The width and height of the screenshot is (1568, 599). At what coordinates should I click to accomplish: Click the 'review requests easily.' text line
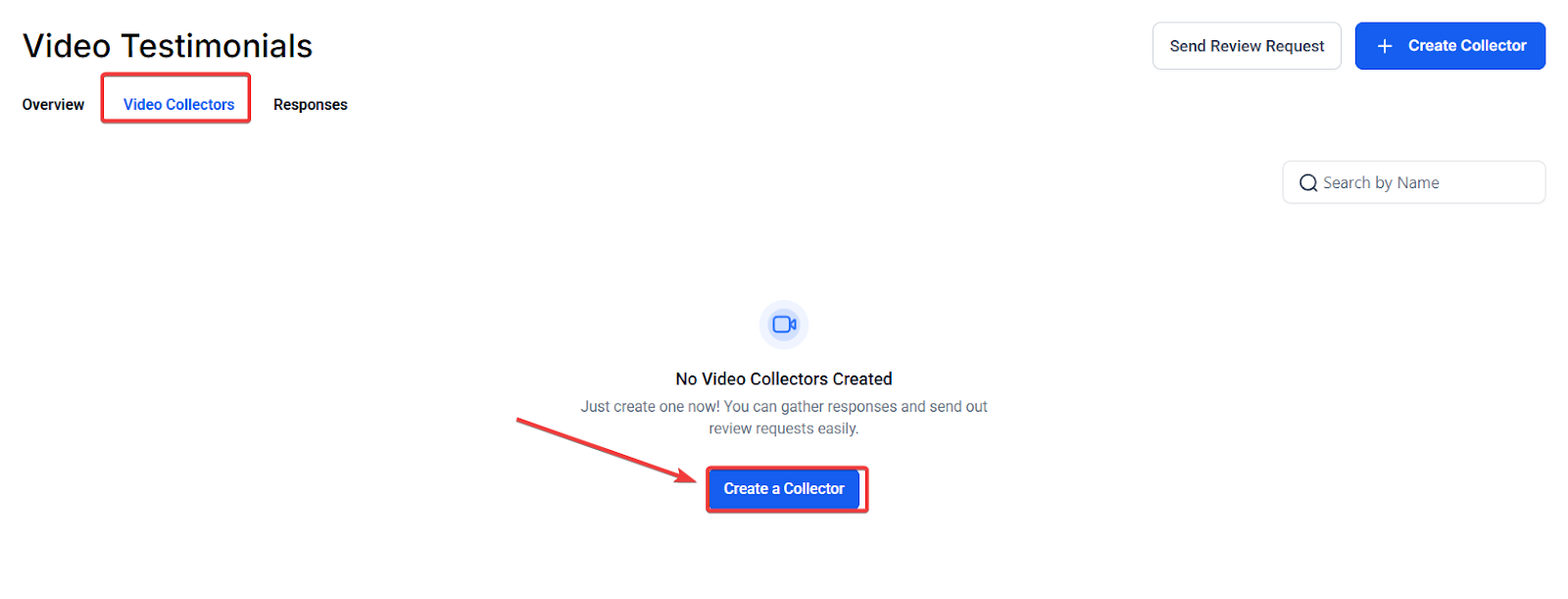pyautogui.click(x=784, y=429)
